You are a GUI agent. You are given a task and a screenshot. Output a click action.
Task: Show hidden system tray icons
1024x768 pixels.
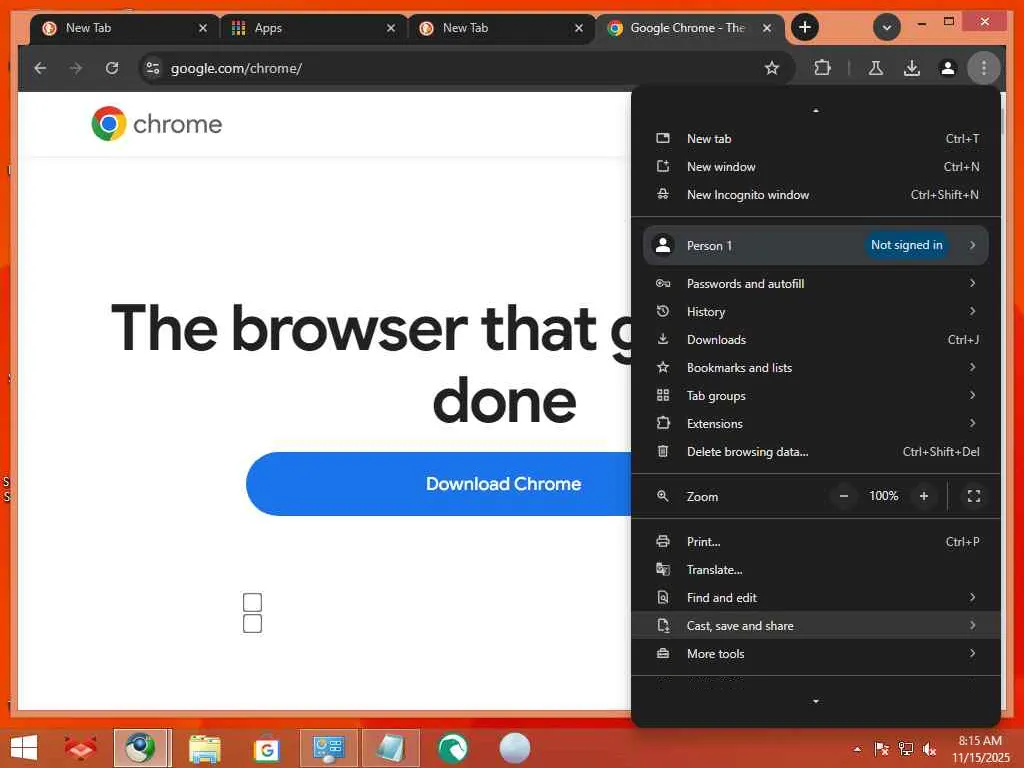point(857,749)
